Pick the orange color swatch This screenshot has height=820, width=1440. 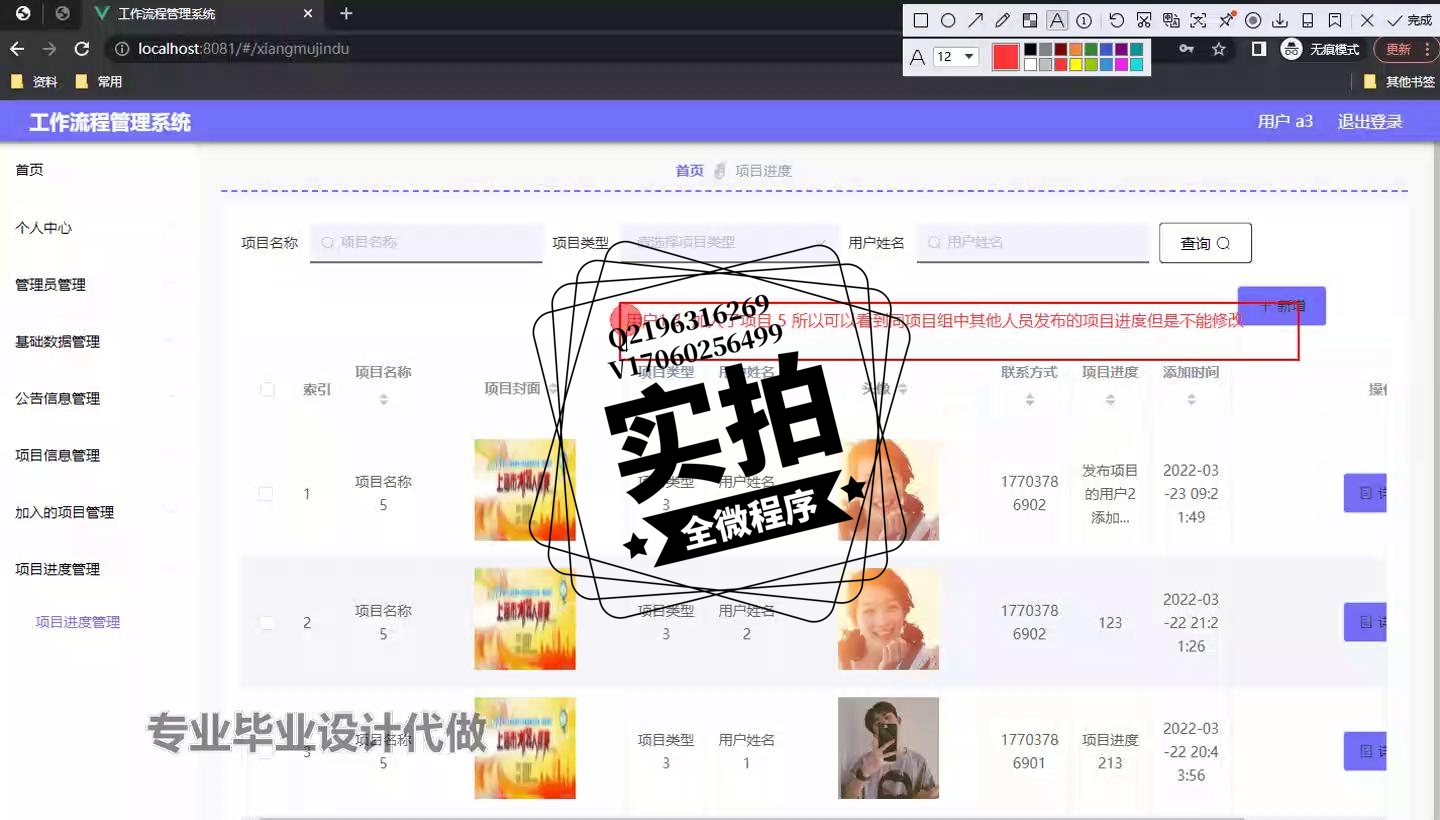coord(1076,49)
